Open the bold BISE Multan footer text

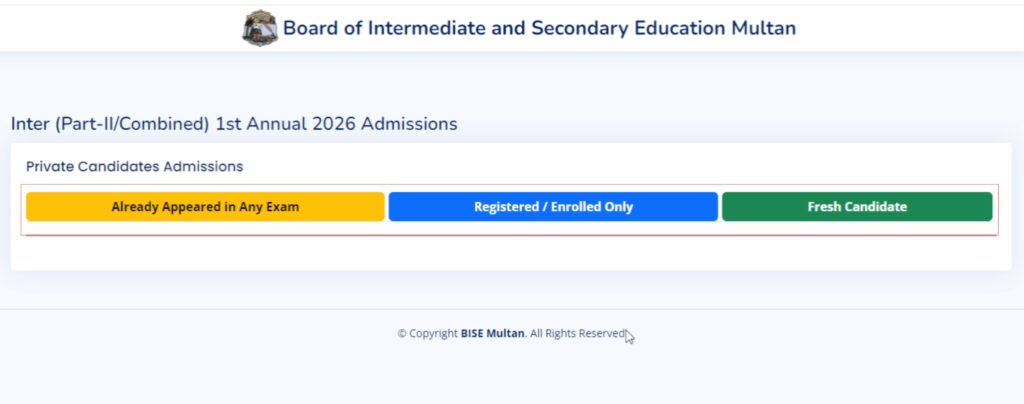point(492,333)
